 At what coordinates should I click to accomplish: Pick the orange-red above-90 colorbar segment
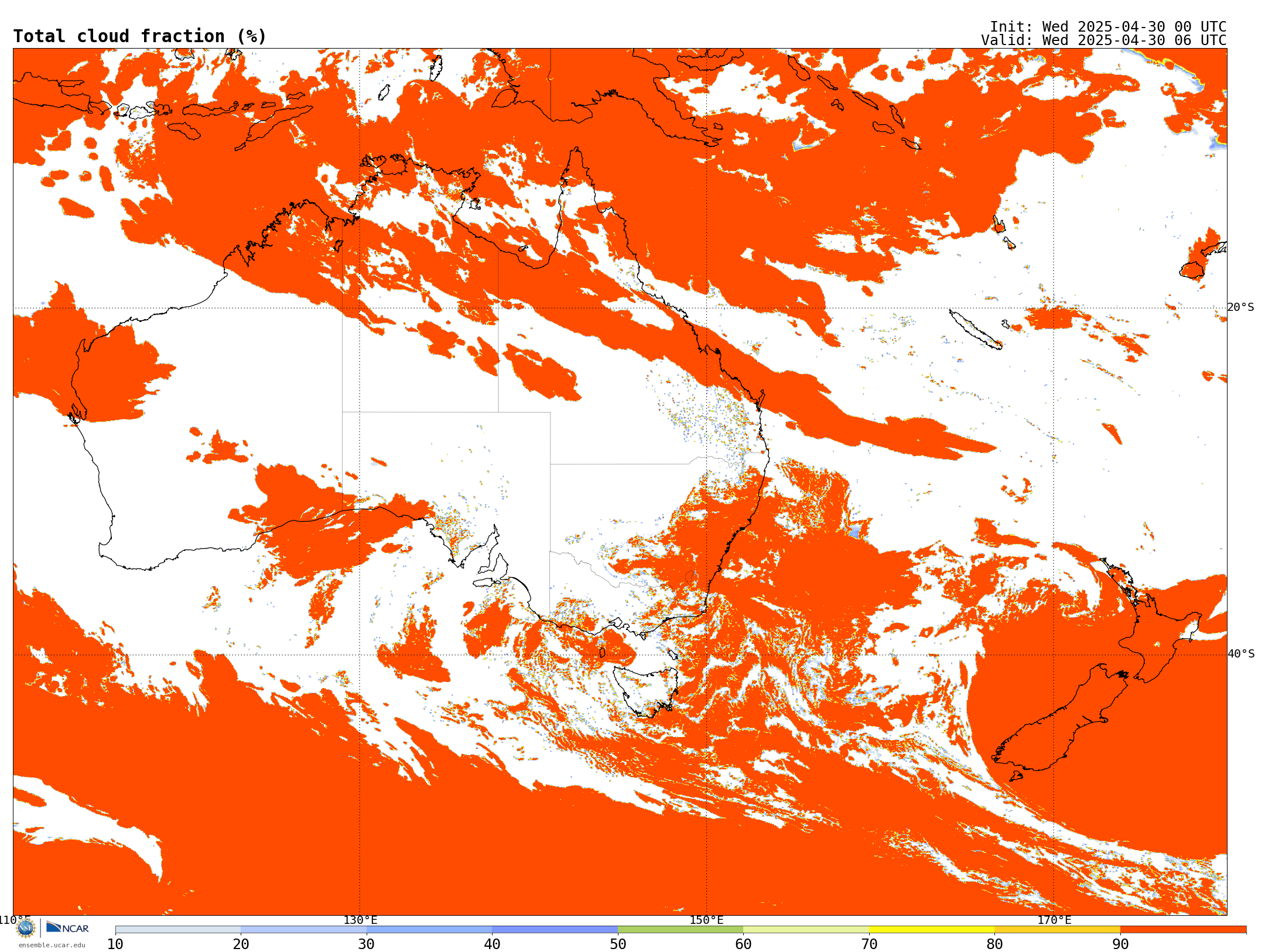click(1183, 930)
